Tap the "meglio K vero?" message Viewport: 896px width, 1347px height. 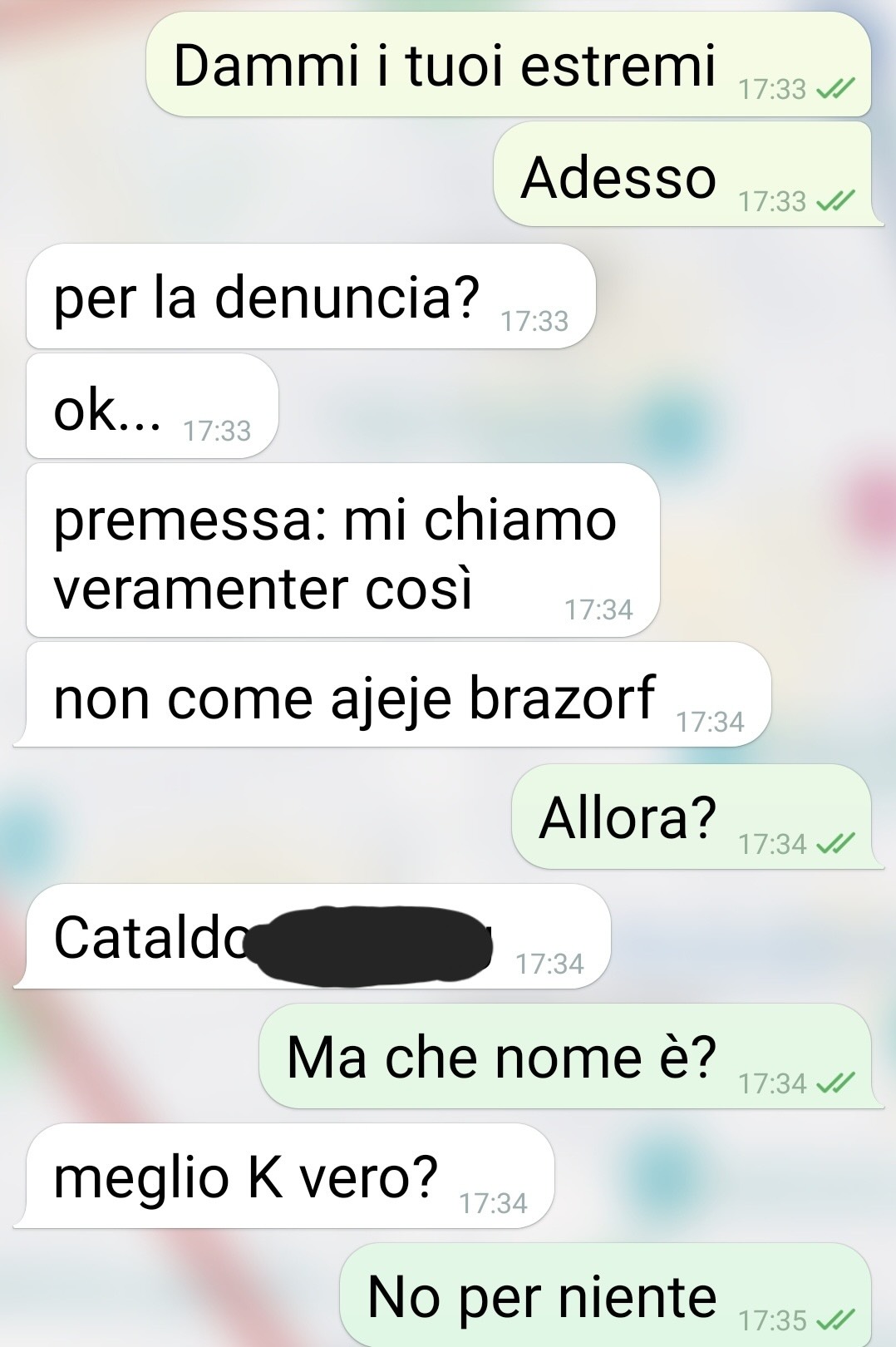(283, 1176)
